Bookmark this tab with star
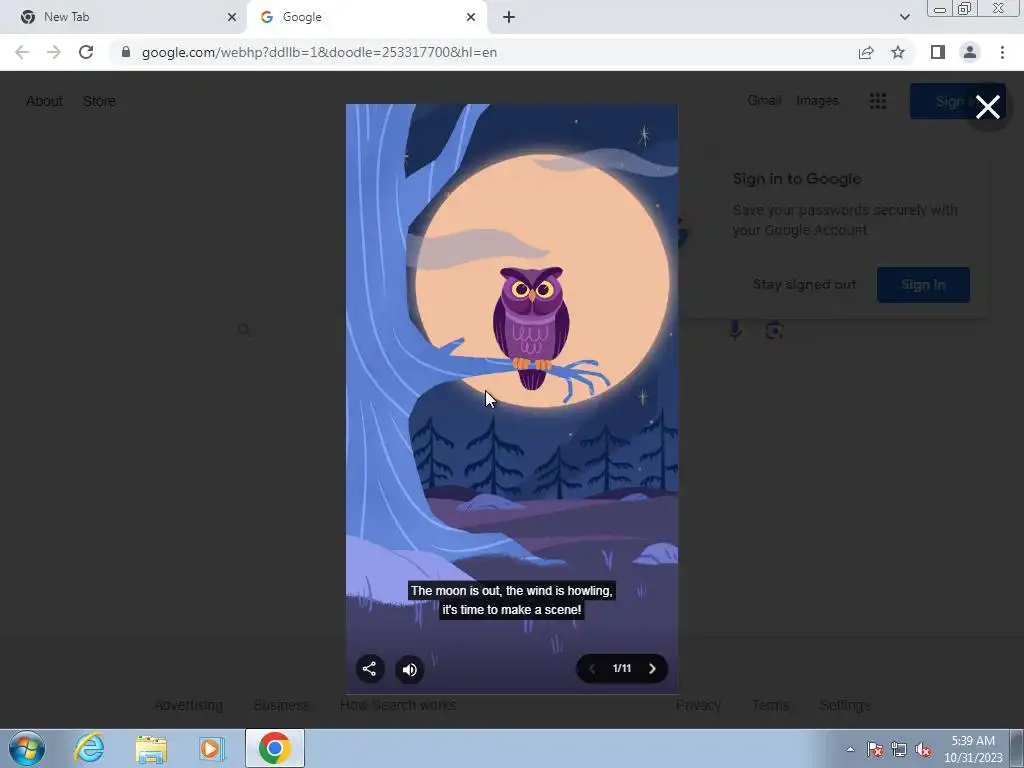Viewport: 1024px width, 768px height. (898, 52)
